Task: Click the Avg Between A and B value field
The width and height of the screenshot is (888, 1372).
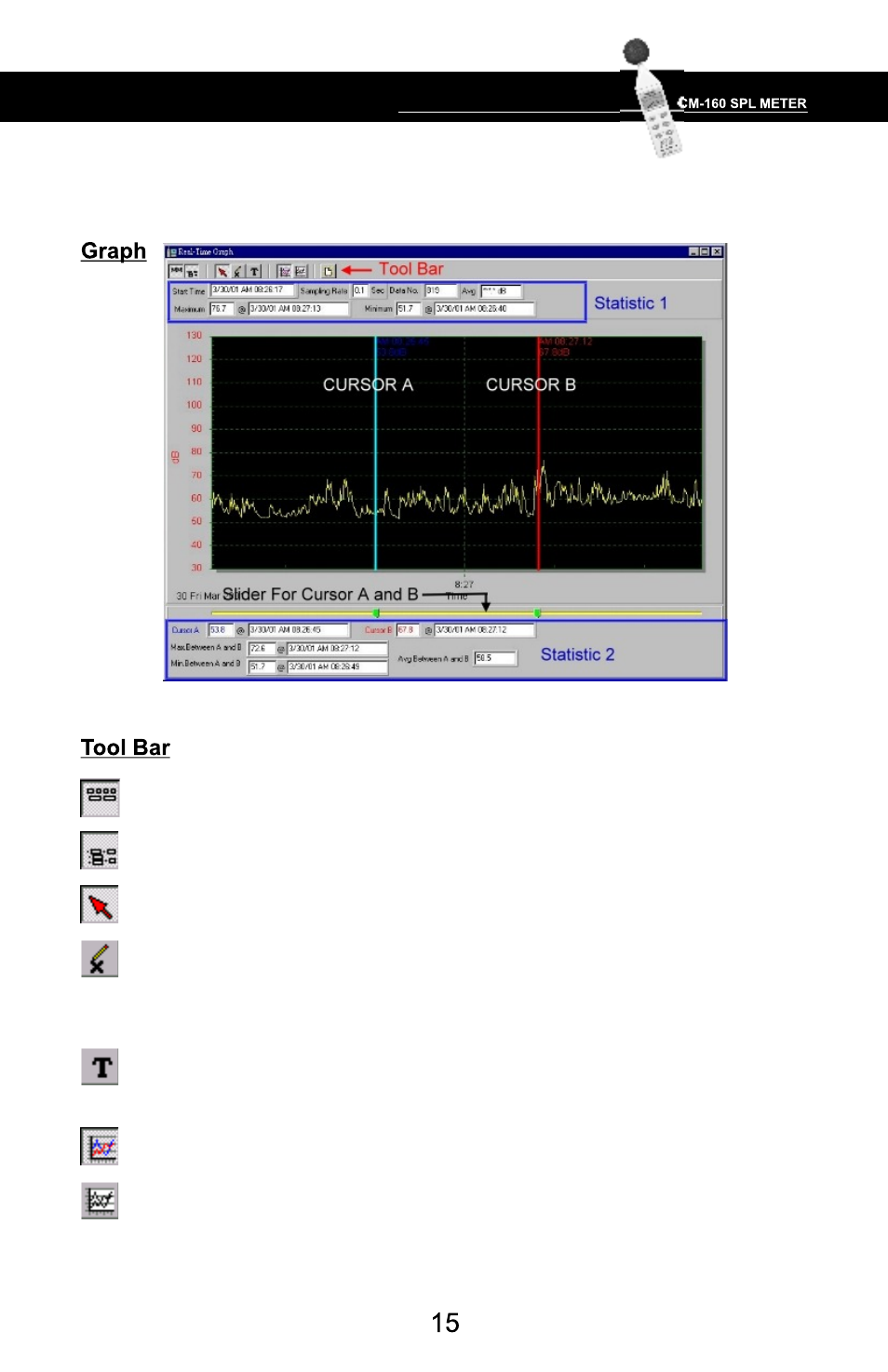Action: coord(495,658)
